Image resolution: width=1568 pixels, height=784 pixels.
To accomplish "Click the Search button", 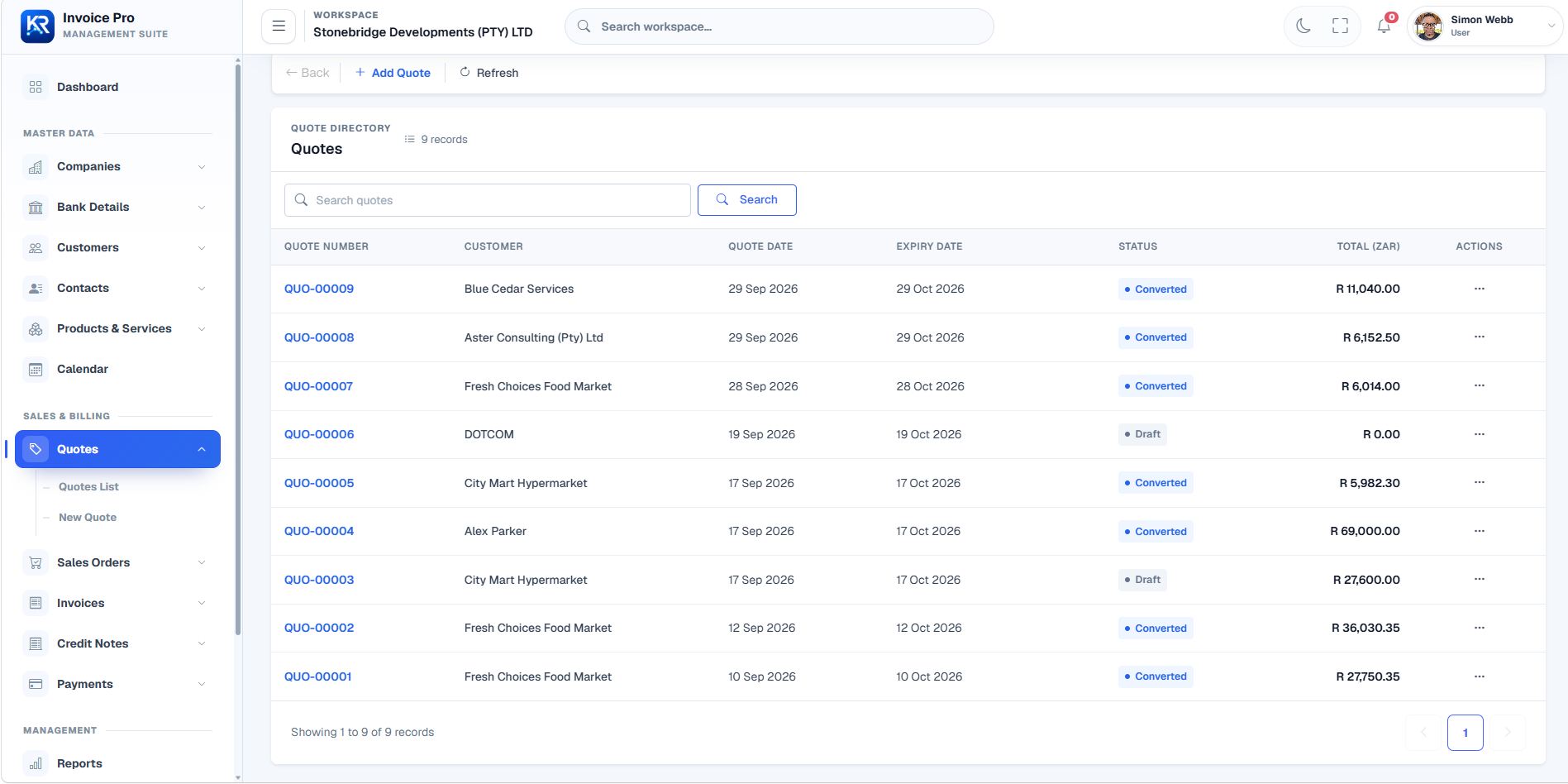I will click(747, 200).
